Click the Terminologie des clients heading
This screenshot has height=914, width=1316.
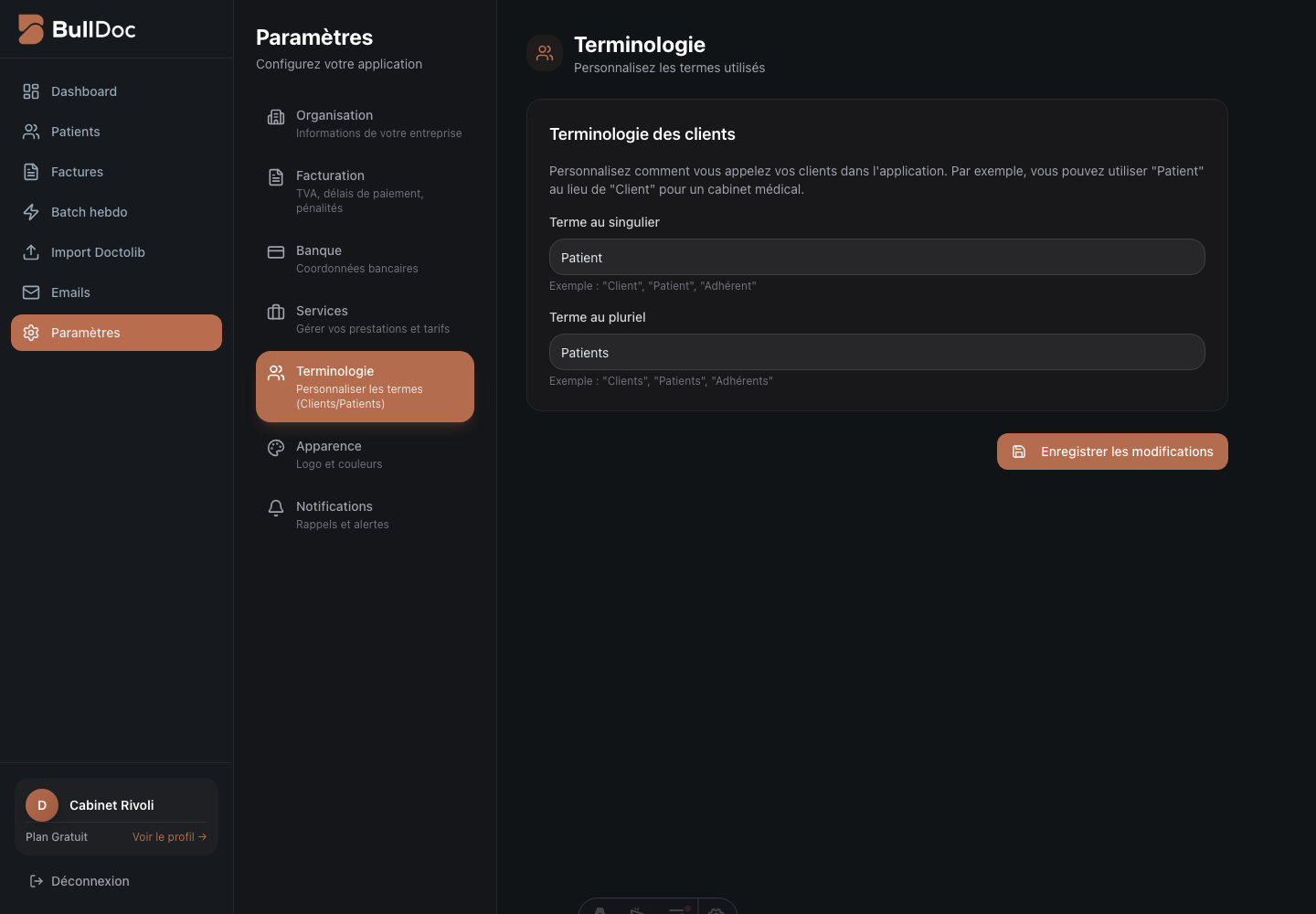point(642,134)
